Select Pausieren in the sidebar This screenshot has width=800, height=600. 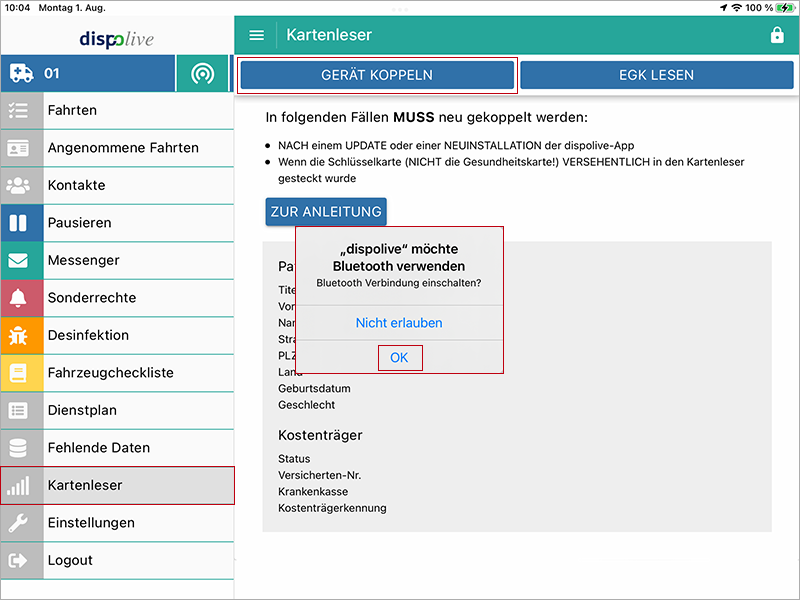(117, 223)
